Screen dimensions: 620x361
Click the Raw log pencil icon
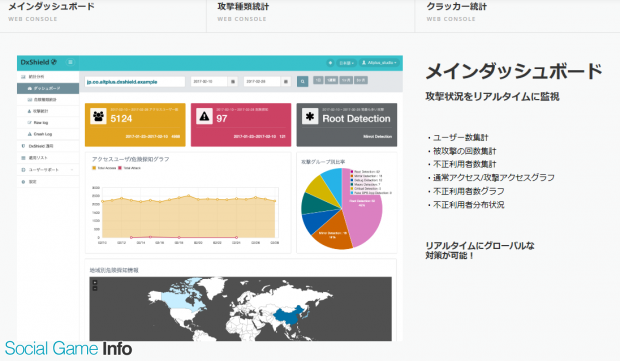click(x=29, y=123)
